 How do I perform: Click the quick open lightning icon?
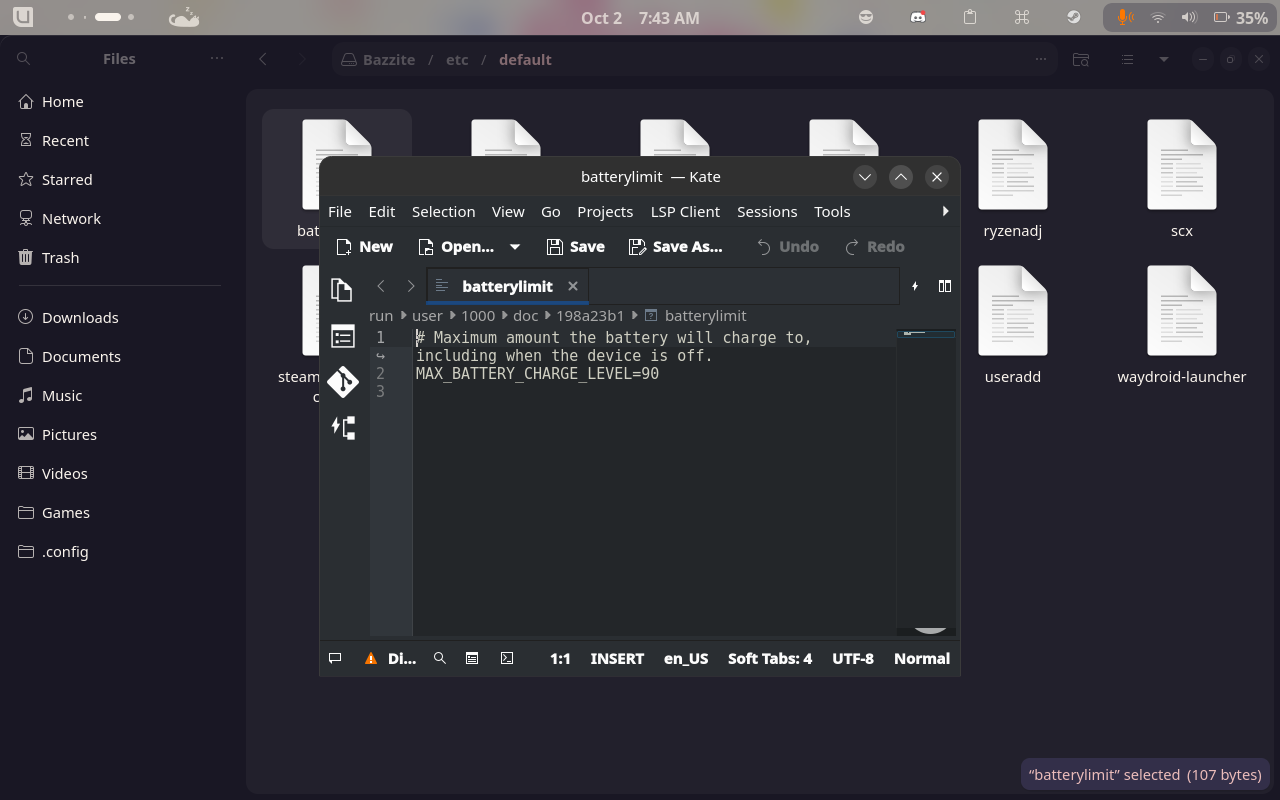click(914, 286)
